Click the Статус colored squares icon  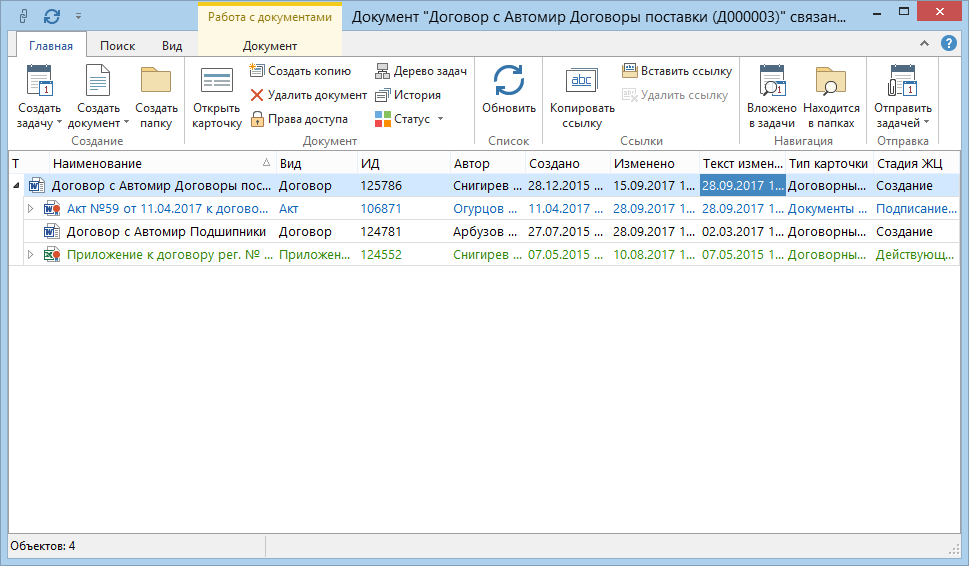(x=383, y=119)
